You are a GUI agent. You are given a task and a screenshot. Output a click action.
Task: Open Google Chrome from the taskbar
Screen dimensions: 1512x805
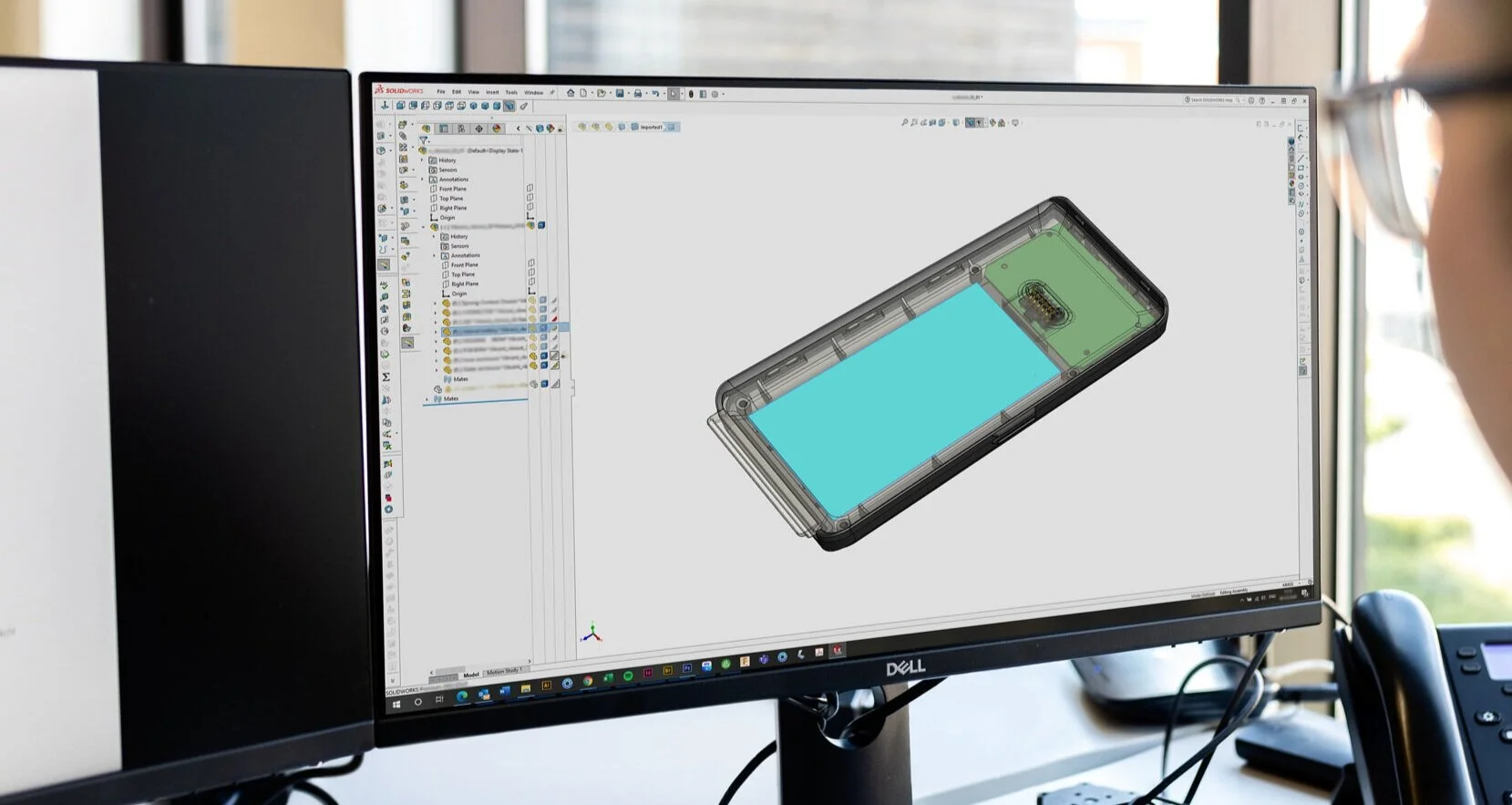pyautogui.click(x=588, y=681)
